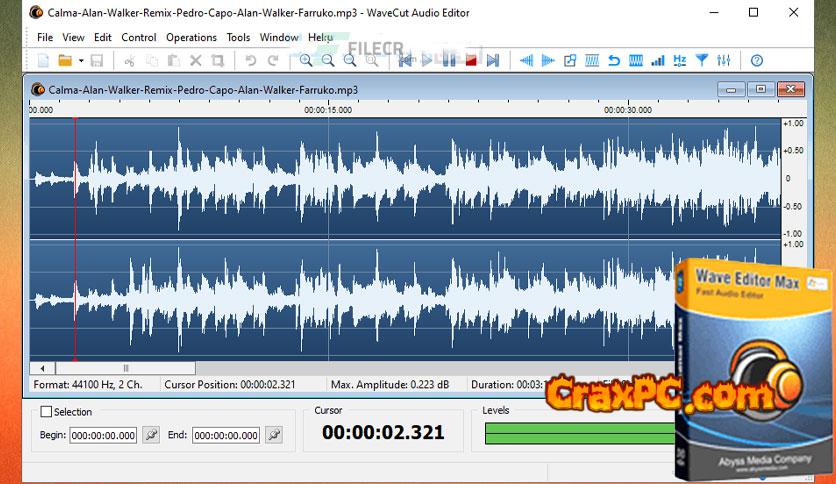Open the equalizer sliders icon
836x484 pixels.
point(725,61)
